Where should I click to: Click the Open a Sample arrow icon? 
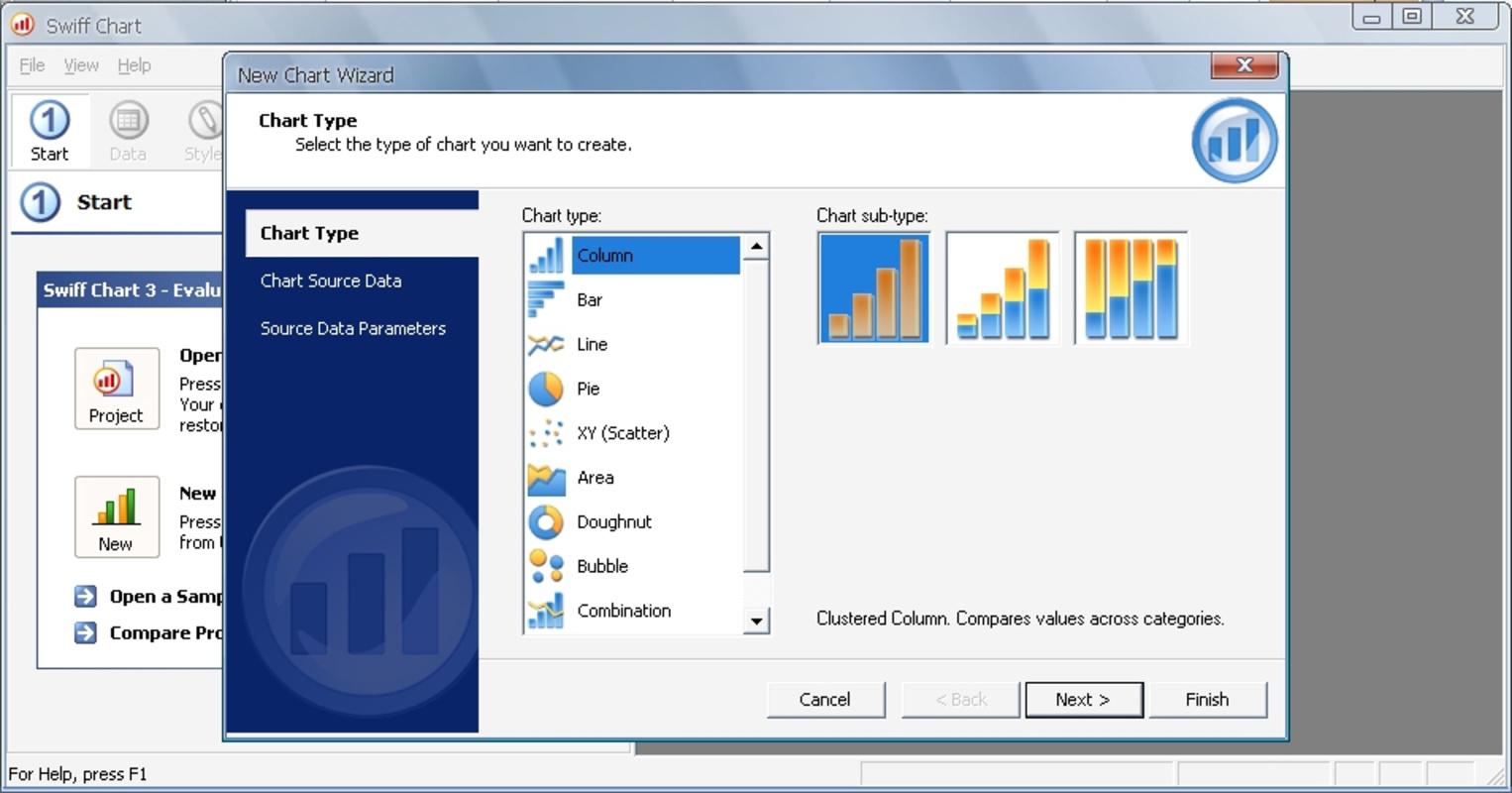coord(86,597)
